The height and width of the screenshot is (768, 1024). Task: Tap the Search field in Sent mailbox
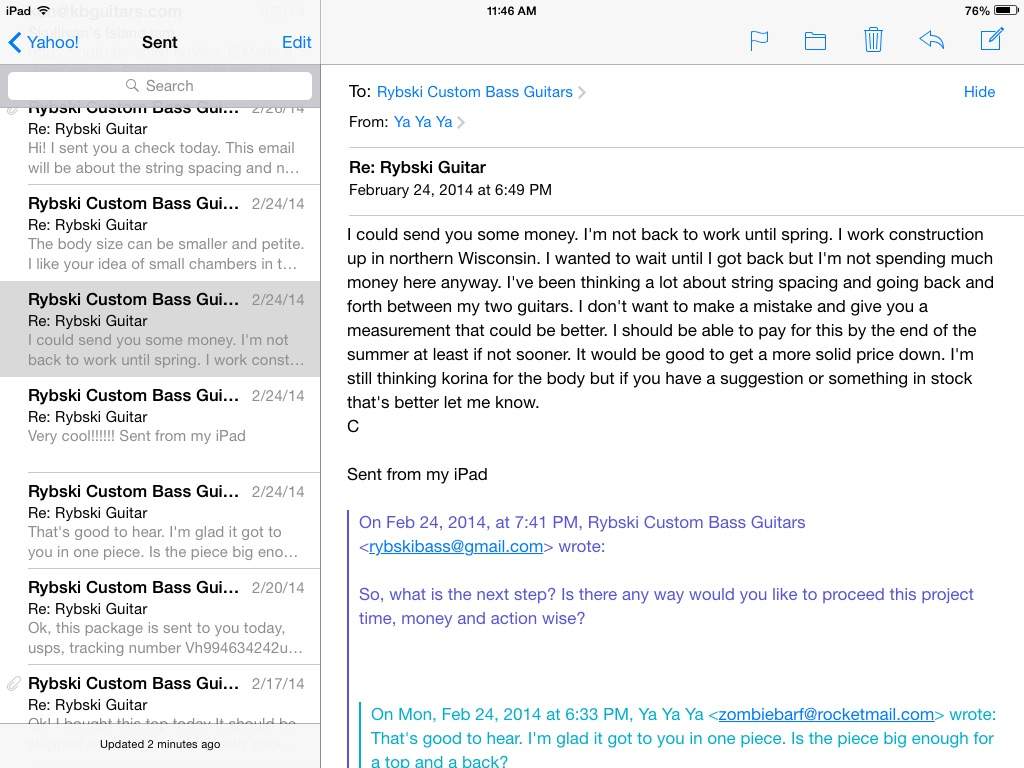(160, 86)
